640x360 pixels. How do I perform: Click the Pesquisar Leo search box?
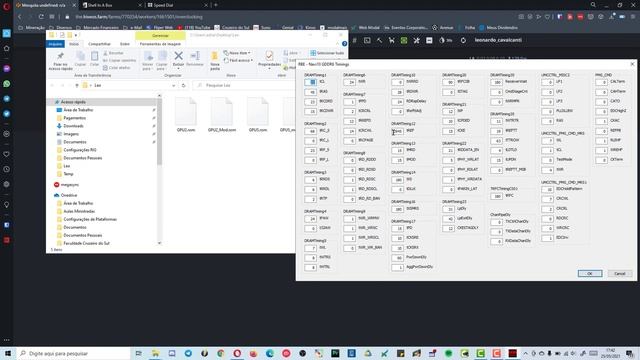pyautogui.click(x=244, y=85)
